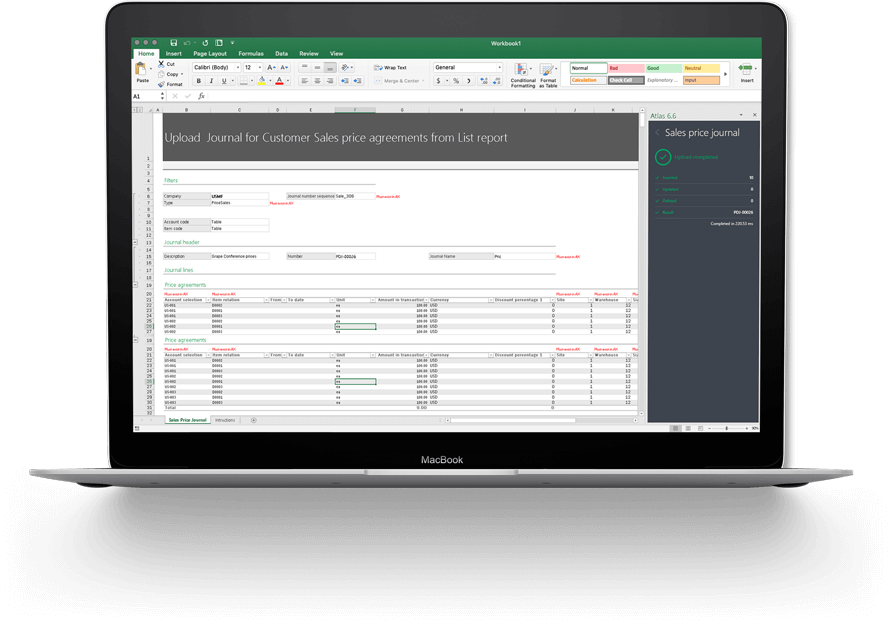The height and width of the screenshot is (620, 892).
Task: Align text right
Action: (330, 81)
